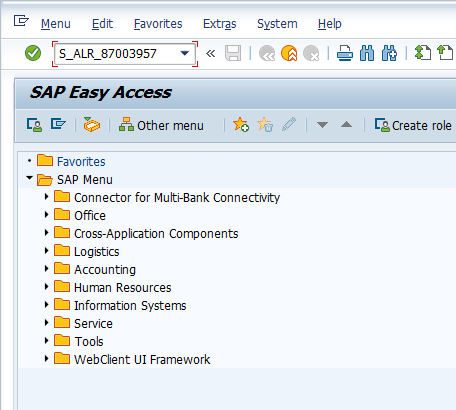Screen dimensions: 456x410
Task: Expand the Tools folder
Action: coord(46,341)
